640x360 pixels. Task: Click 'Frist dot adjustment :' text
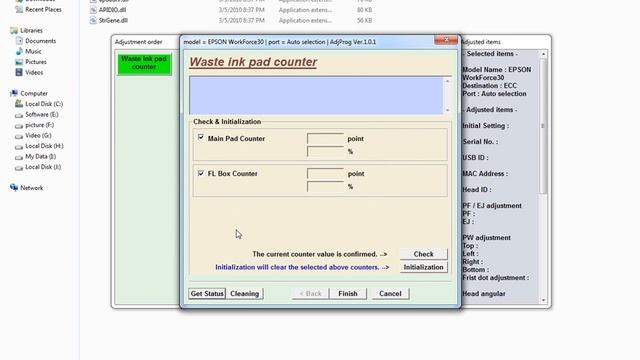coord(496,278)
